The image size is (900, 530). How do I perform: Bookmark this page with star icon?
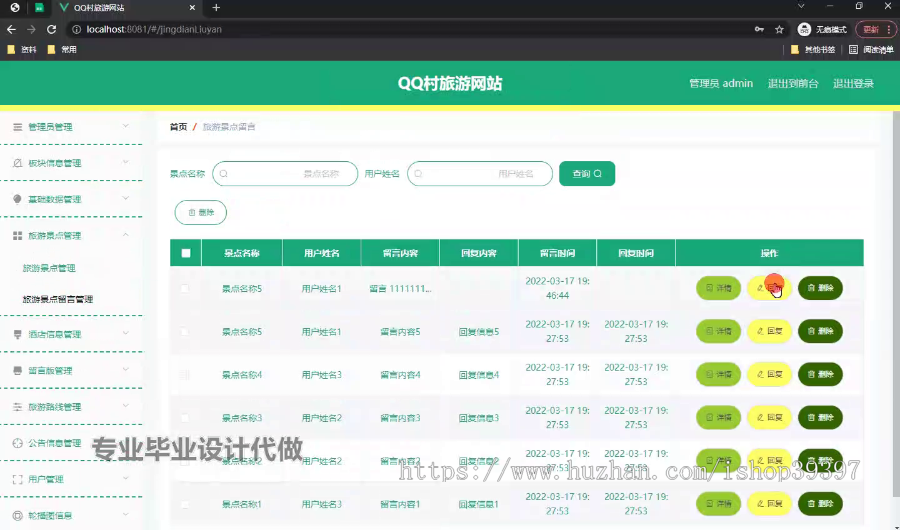tap(779, 29)
